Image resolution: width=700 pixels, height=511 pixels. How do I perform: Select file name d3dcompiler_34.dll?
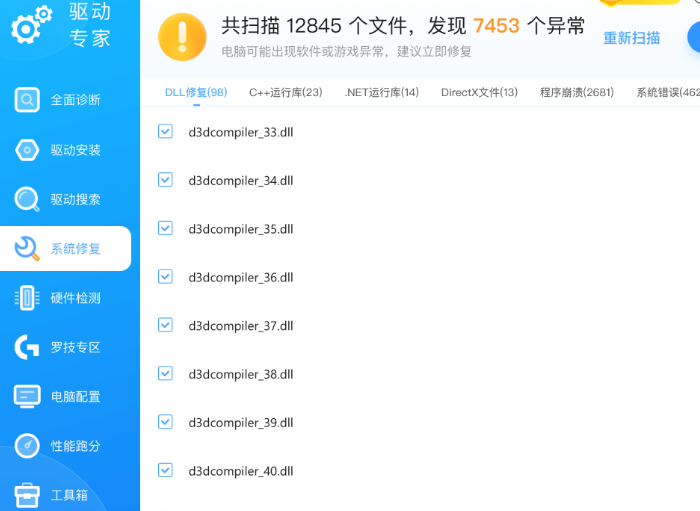pos(241,180)
